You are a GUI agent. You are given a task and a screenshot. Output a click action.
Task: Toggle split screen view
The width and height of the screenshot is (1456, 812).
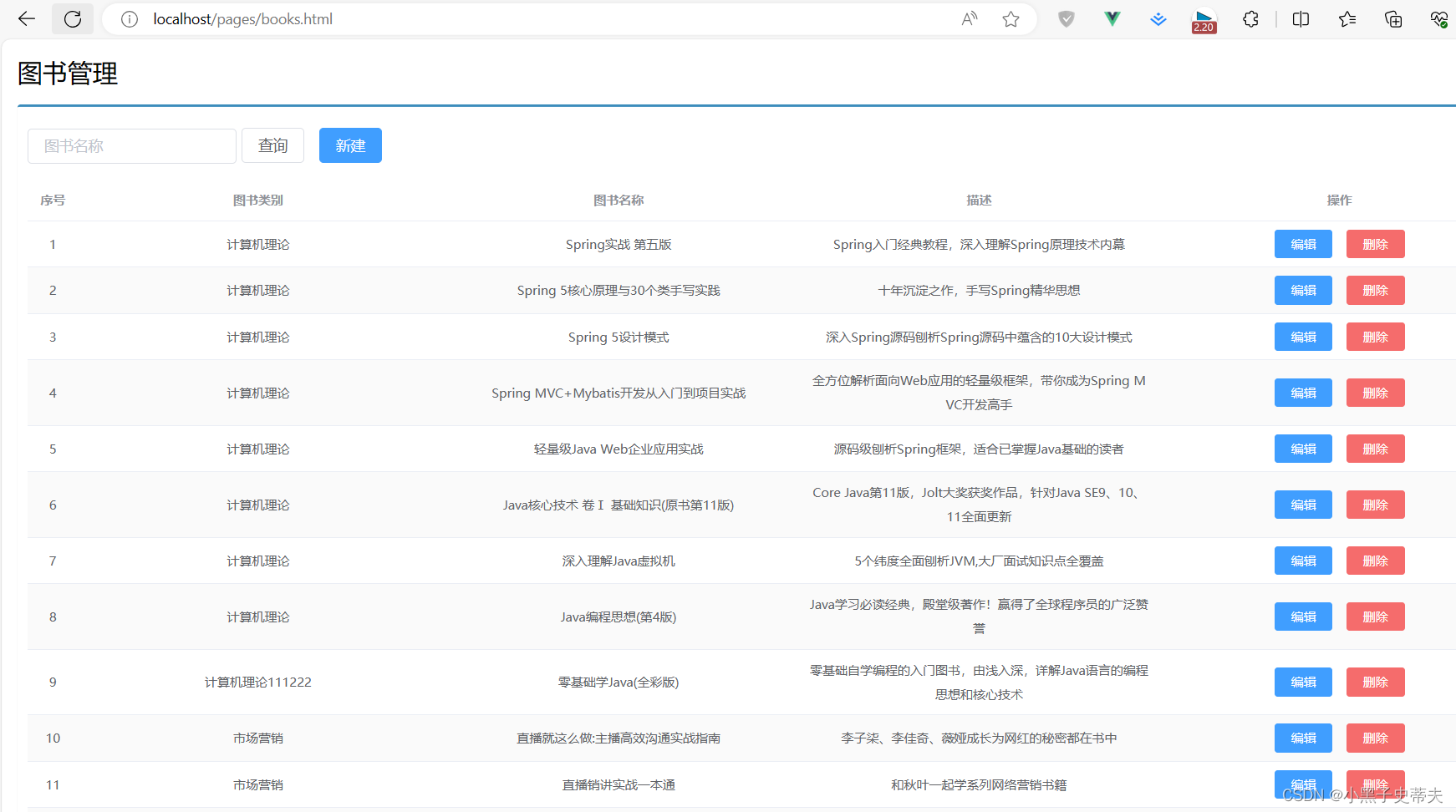tap(1301, 19)
